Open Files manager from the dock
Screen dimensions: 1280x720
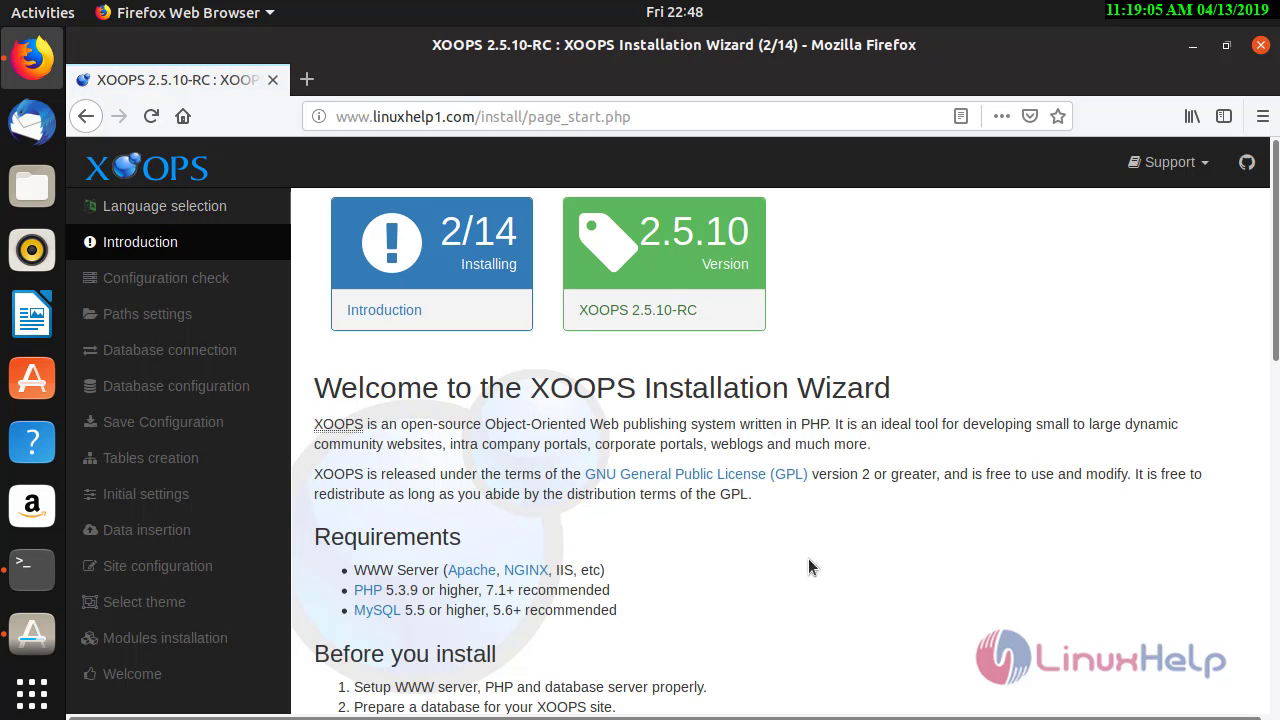pos(32,187)
